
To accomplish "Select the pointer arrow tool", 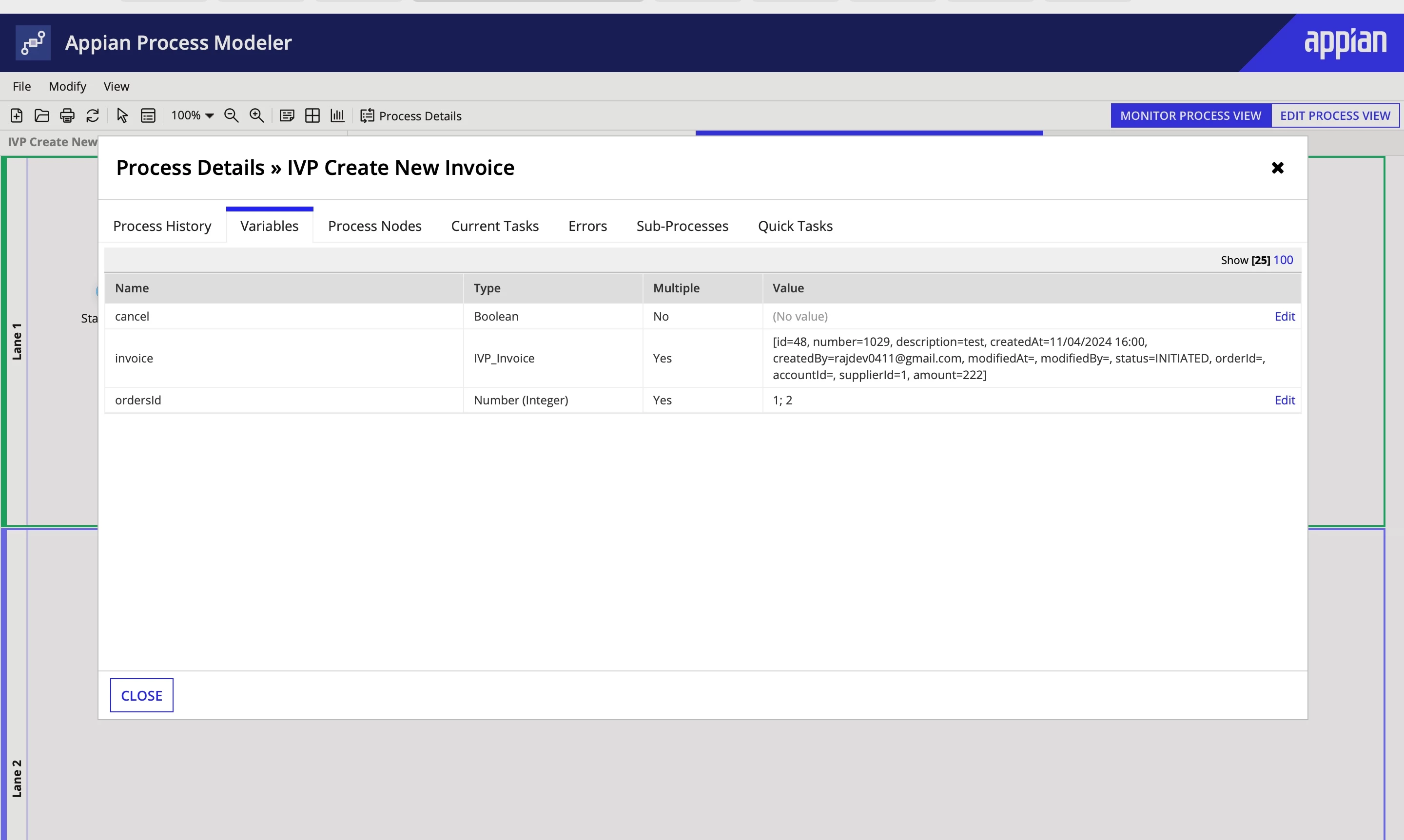I will click(x=122, y=115).
